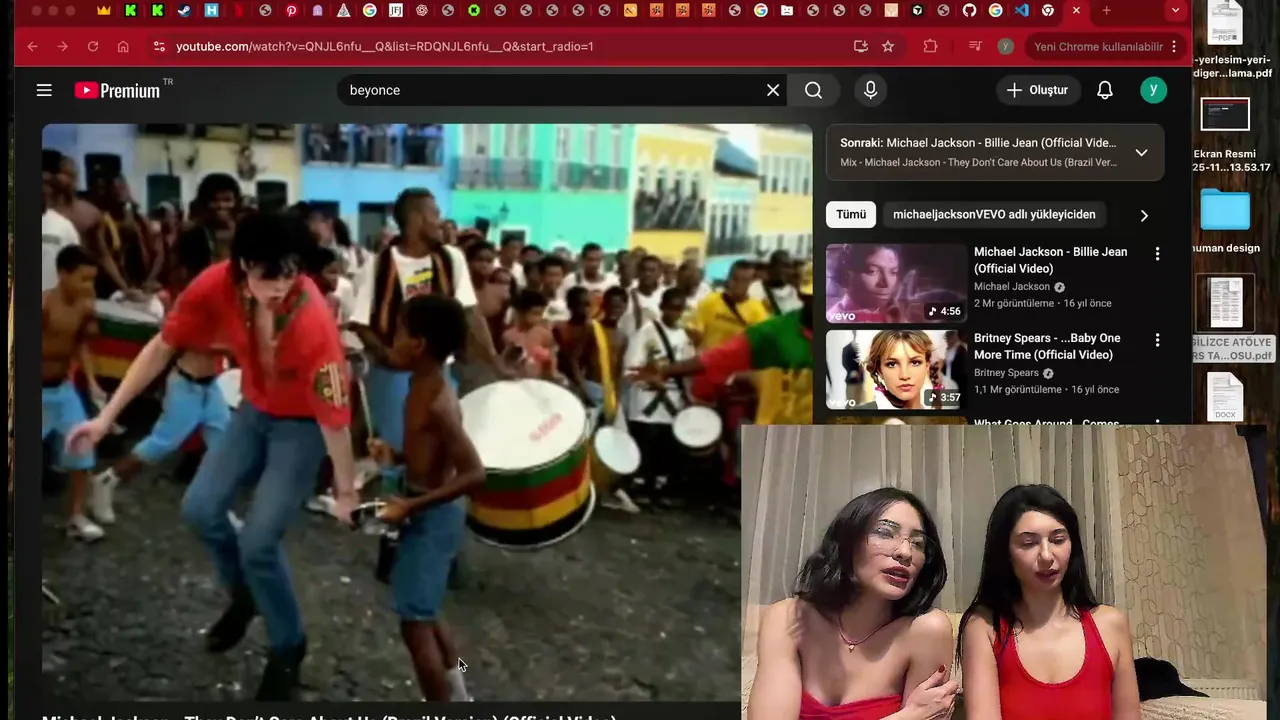The height and width of the screenshot is (720, 1280).
Task: Open 'Britney Spears - ...Baby One More Time' title
Action: click(x=1047, y=346)
